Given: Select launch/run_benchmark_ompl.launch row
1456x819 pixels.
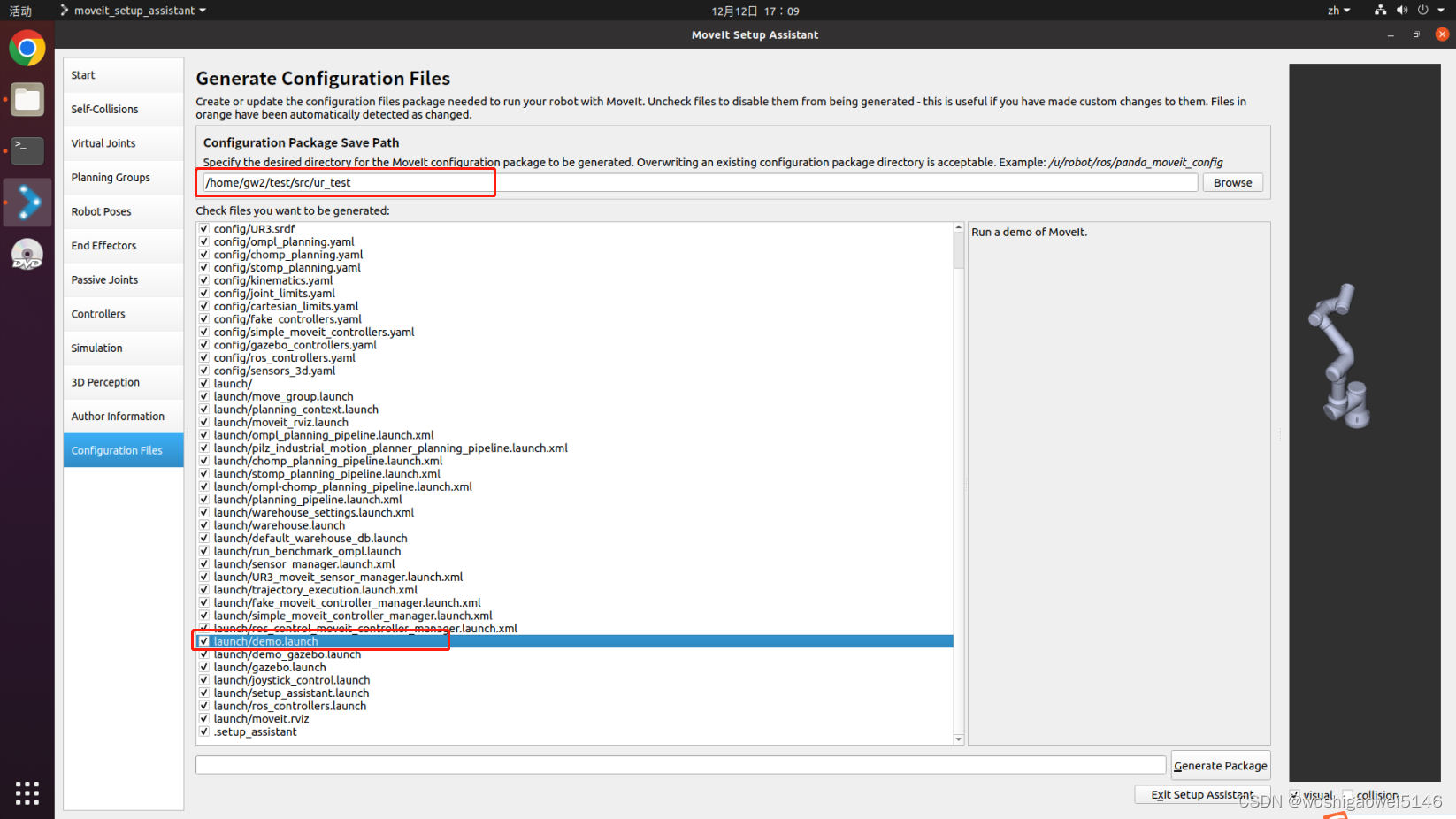Looking at the screenshot, I should 575,551.
